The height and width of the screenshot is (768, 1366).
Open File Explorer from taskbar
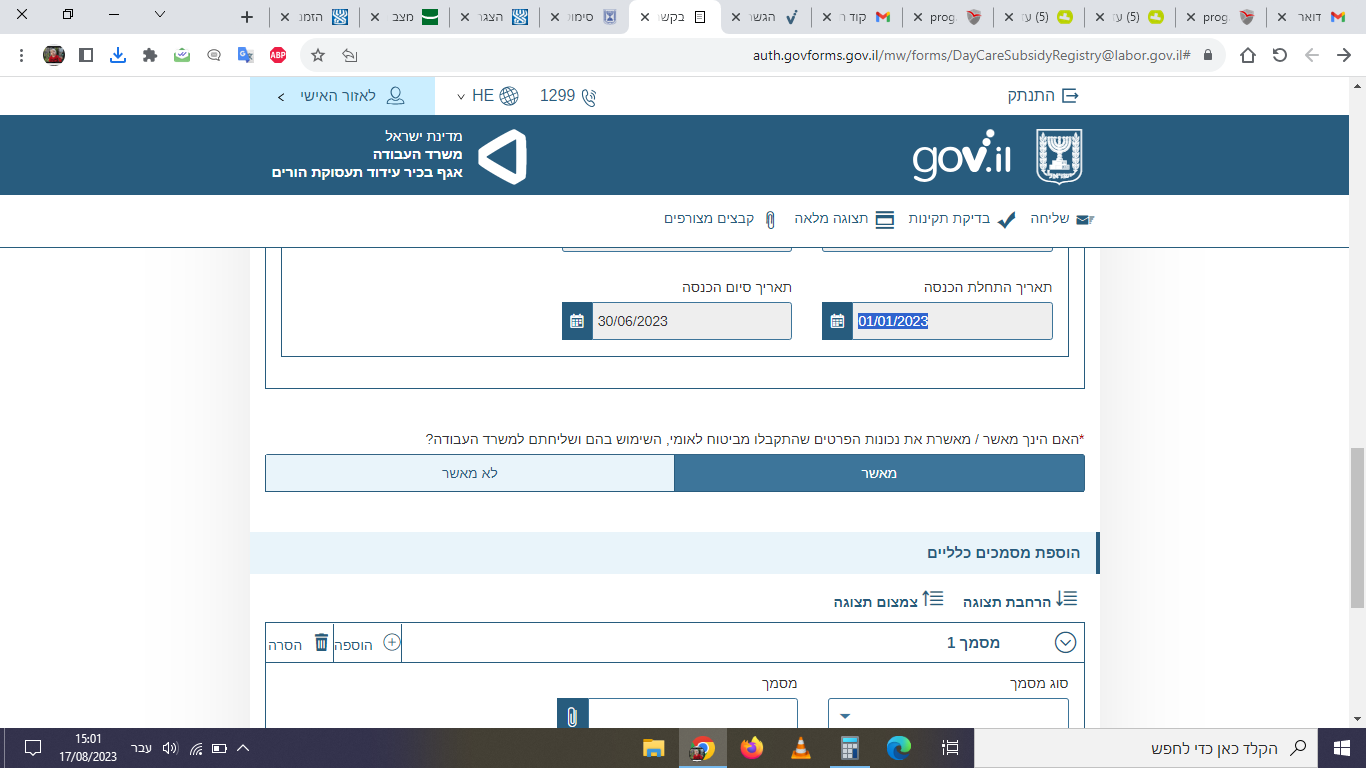pos(654,748)
